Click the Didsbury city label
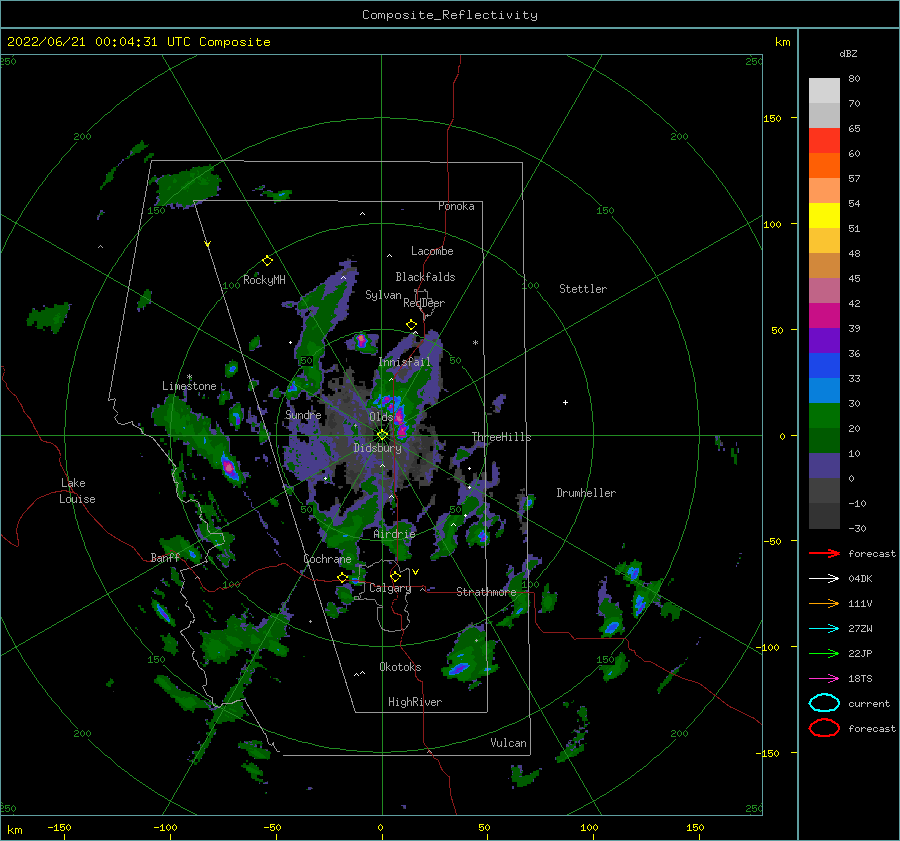Viewport: 900px width, 841px height. coord(377,448)
